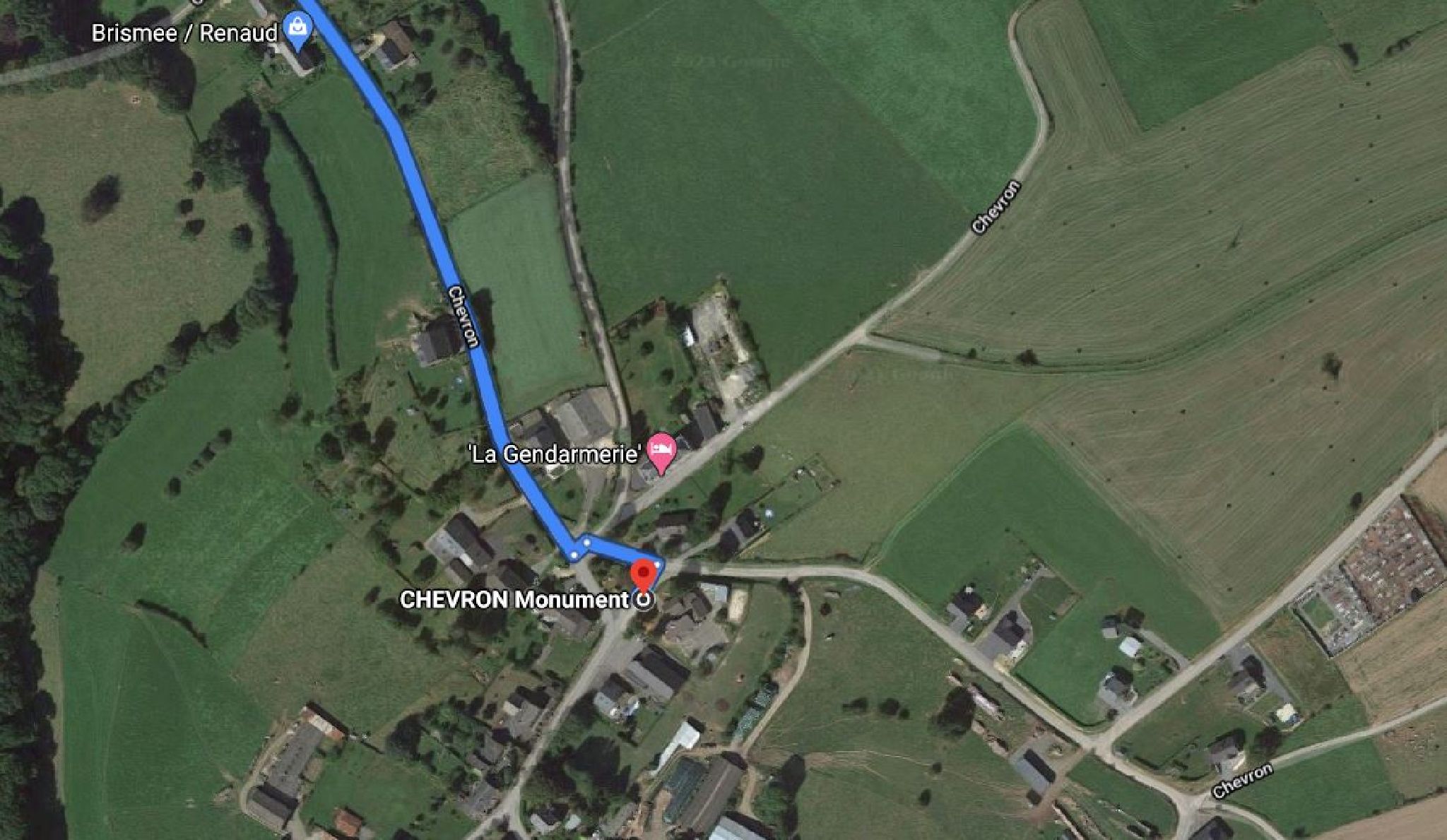Click the blue Brismee / Renaud shopping pin

pyautogui.click(x=297, y=31)
